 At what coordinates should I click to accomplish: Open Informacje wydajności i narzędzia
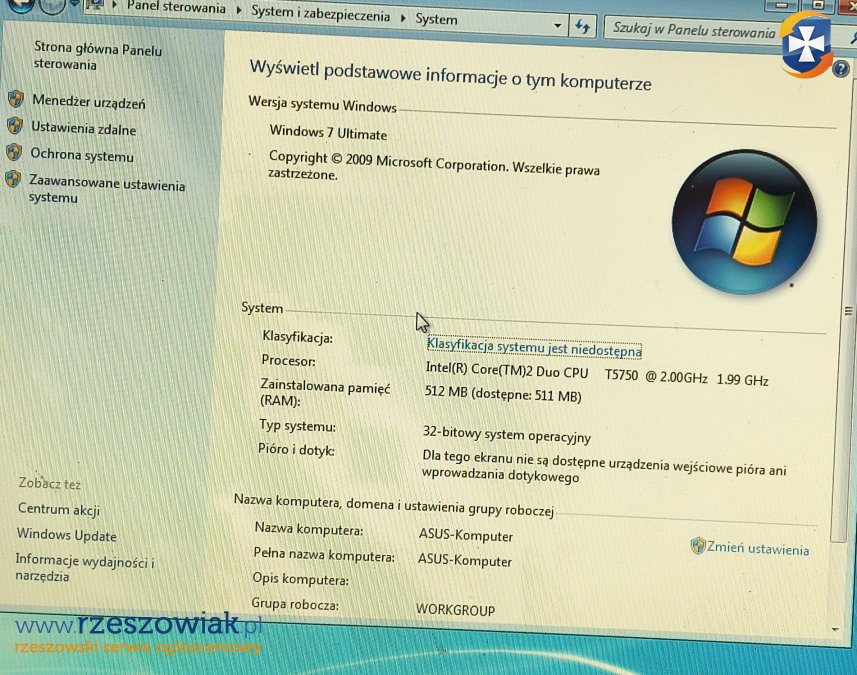coord(85,568)
